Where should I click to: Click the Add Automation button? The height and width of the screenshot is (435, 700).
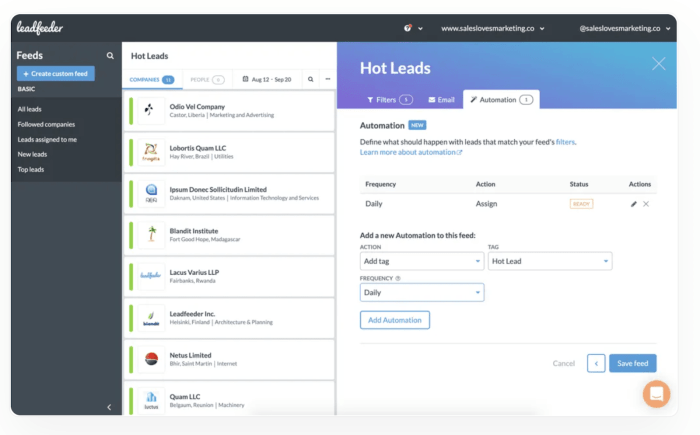tap(395, 320)
